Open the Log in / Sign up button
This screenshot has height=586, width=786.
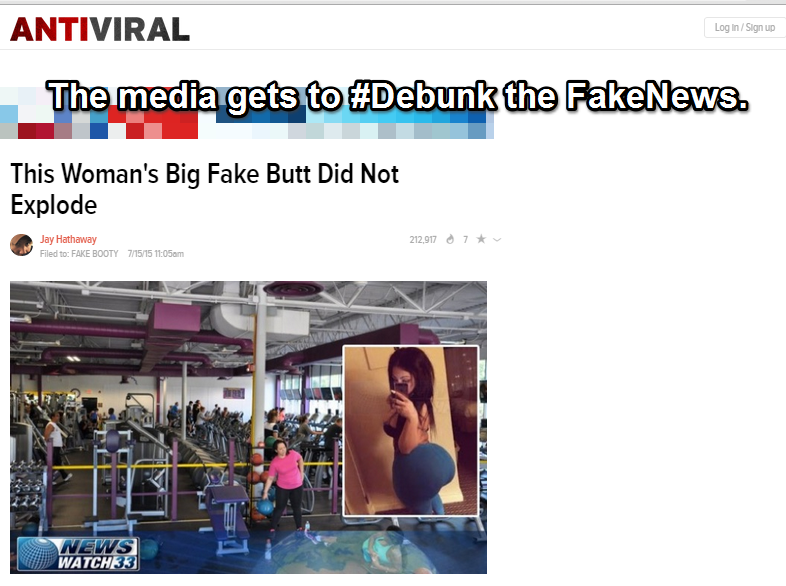point(744,28)
